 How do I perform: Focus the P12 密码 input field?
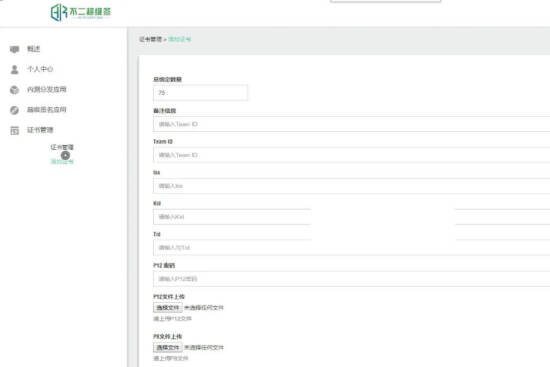coord(351,279)
